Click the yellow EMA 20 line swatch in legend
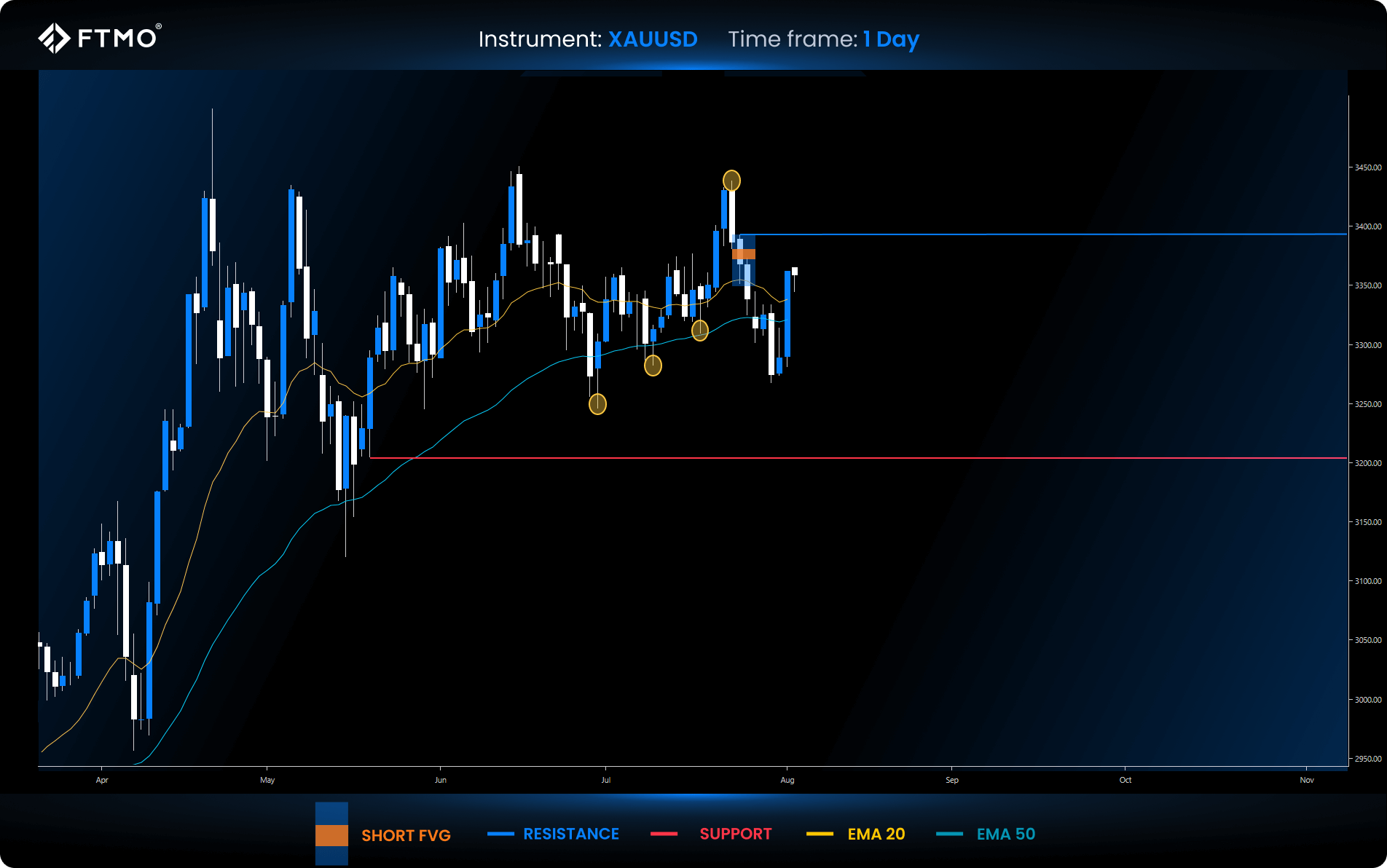Viewport: 1387px width, 868px height. [x=820, y=834]
